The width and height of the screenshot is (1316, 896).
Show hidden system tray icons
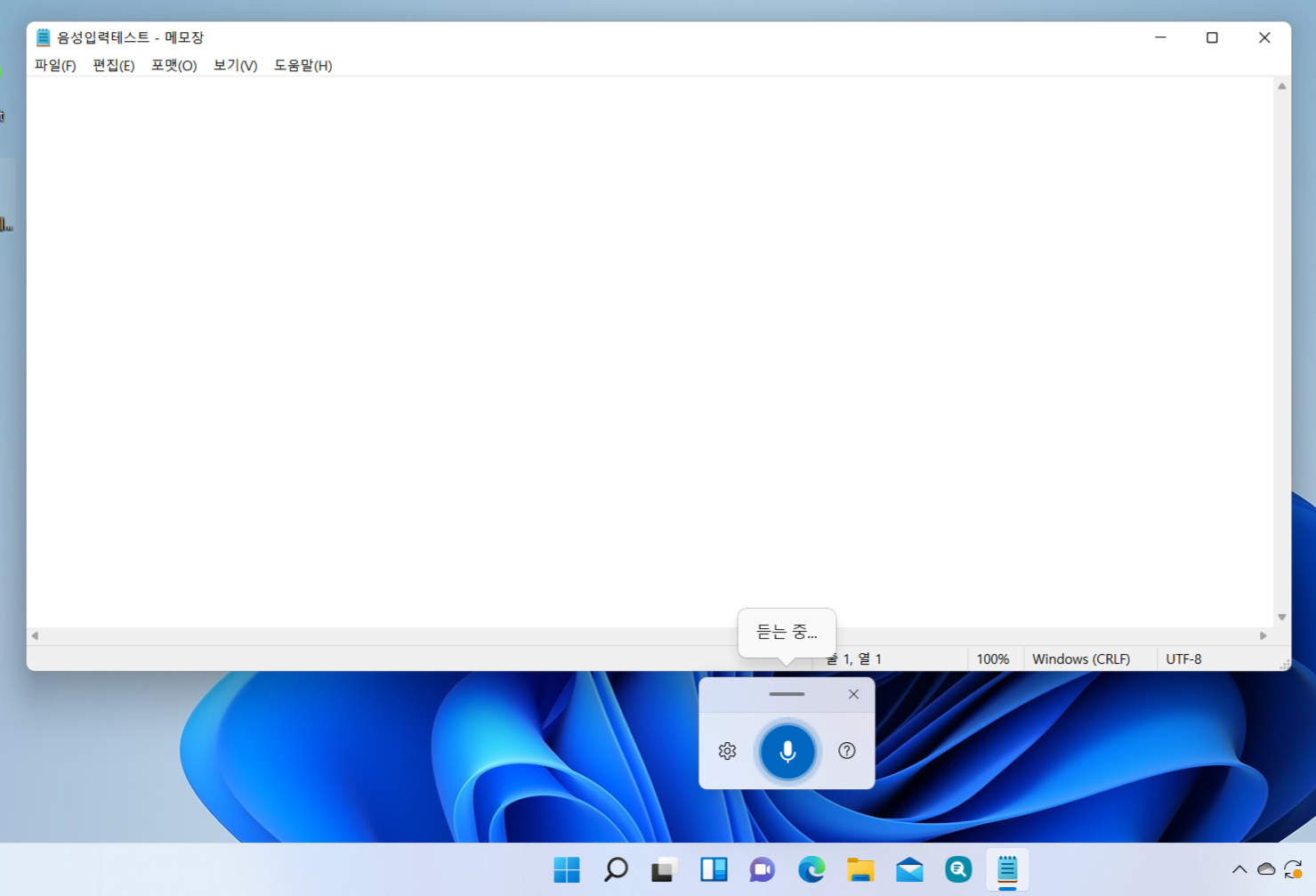tap(1239, 869)
